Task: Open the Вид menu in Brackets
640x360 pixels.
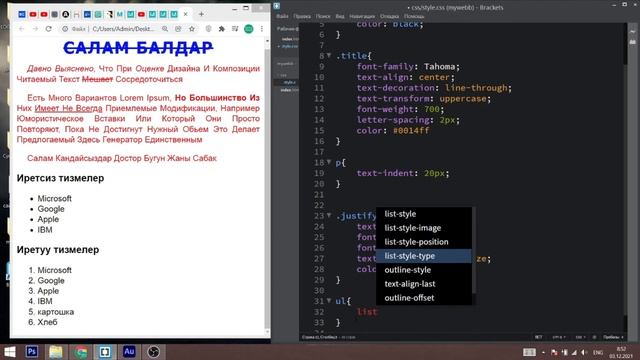Action: click(340, 16)
